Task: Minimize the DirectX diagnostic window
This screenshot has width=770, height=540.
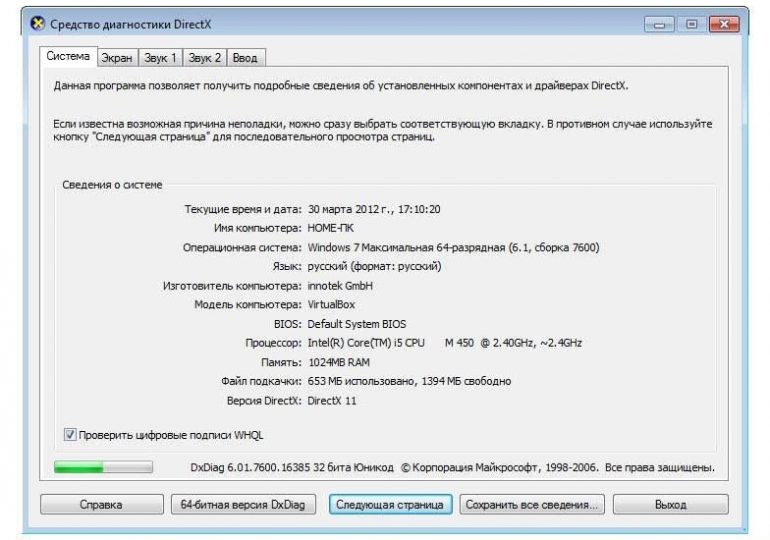Action: click(658, 23)
